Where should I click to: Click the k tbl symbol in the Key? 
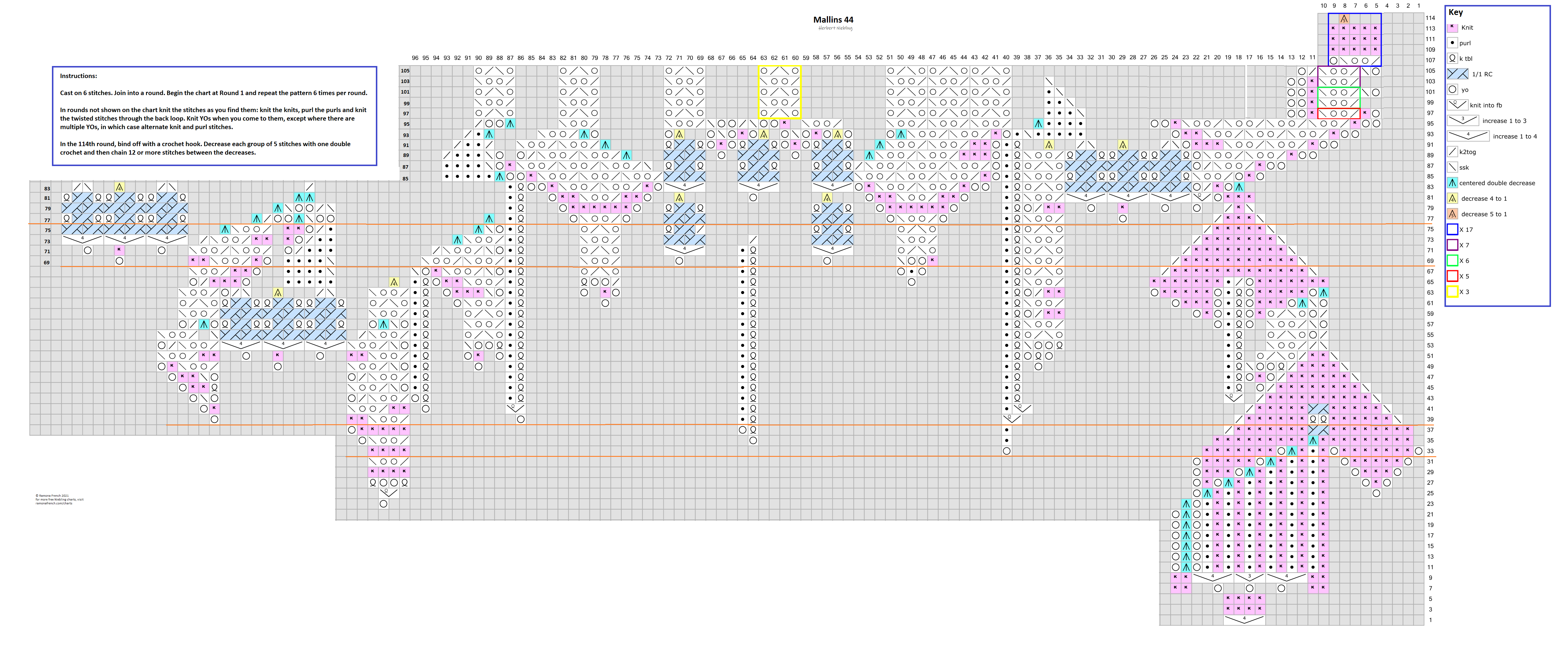[1452, 58]
